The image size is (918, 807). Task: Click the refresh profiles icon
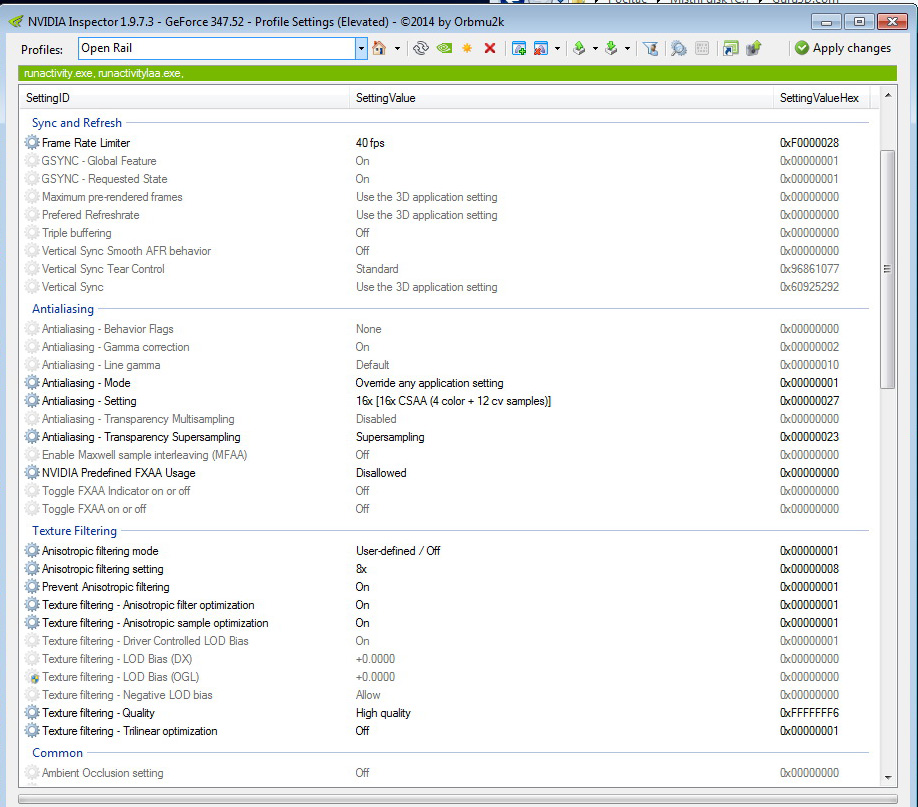[x=421, y=48]
